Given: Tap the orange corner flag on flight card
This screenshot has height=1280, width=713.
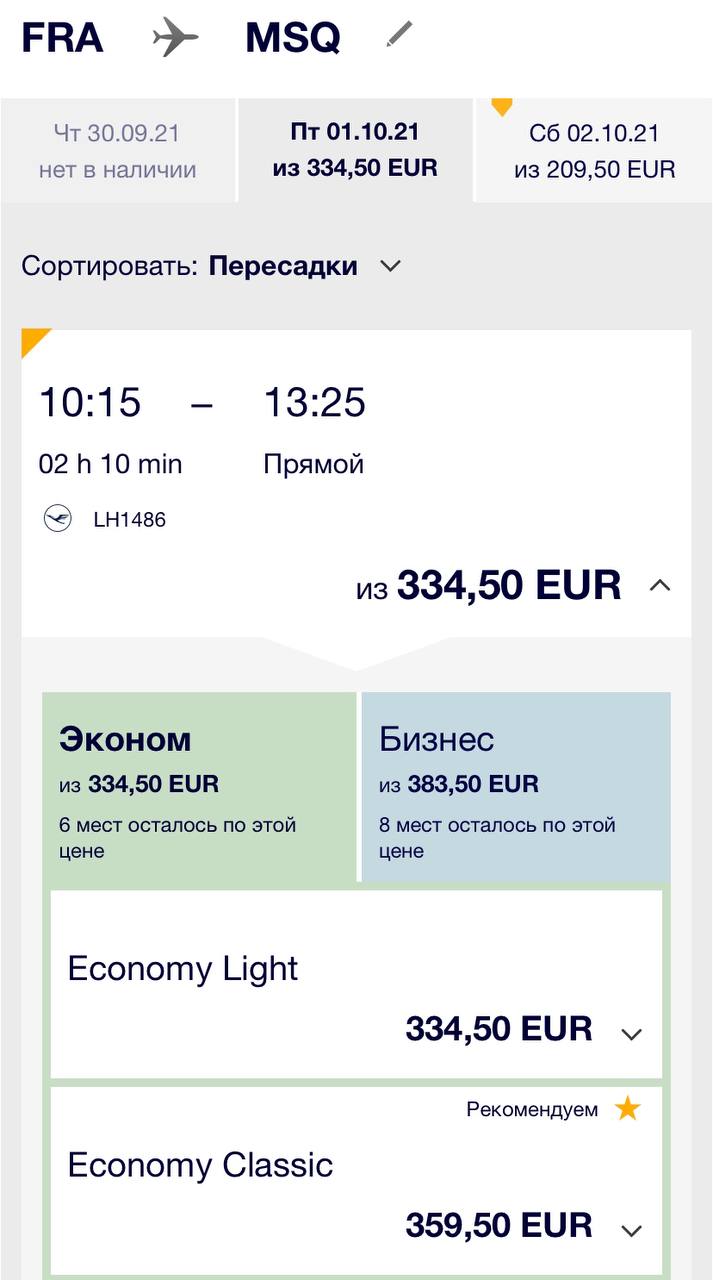Looking at the screenshot, I should tap(34, 341).
